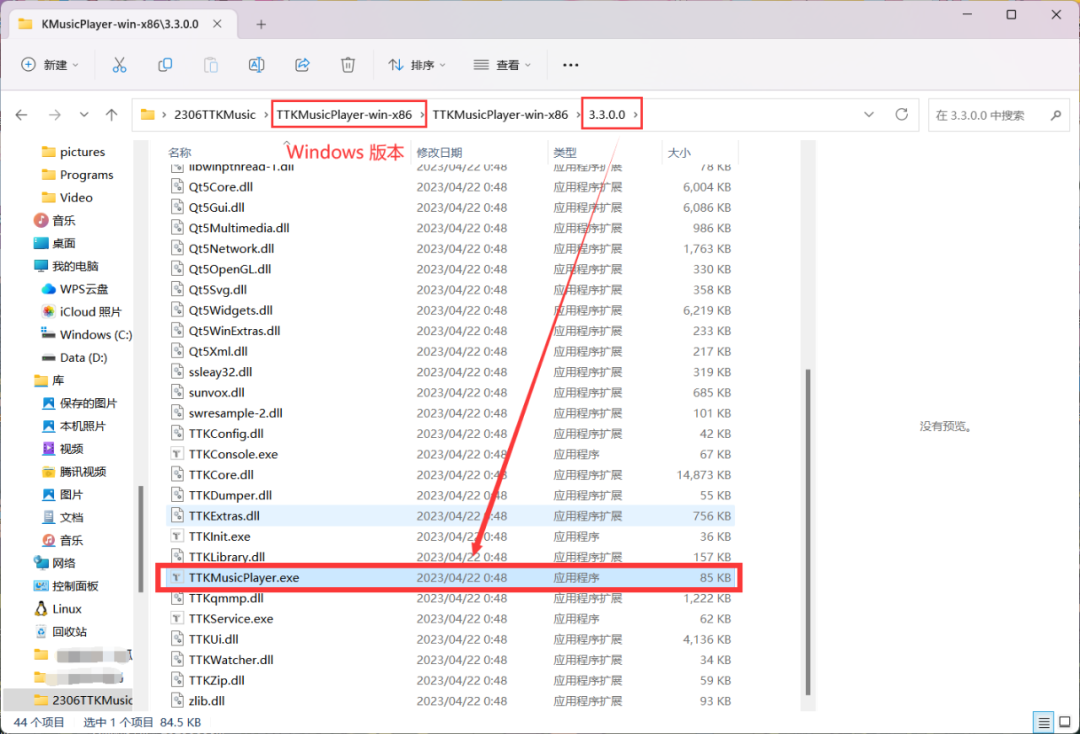Open 回收站 recycle bin in sidebar

tap(60, 631)
